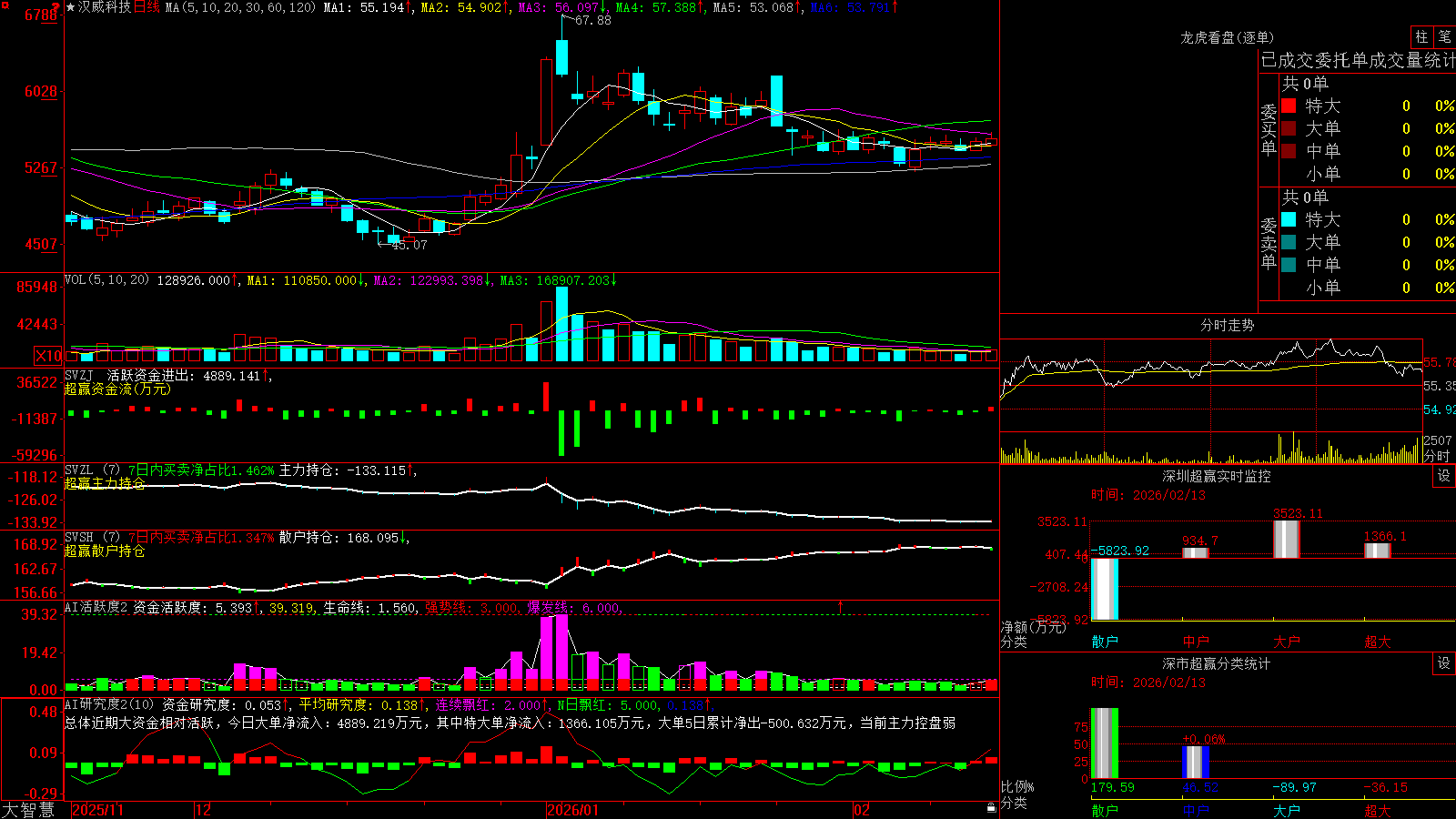Open settings 设 for 深圳超赢实时监控
This screenshot has height=819, width=1456.
click(1444, 477)
